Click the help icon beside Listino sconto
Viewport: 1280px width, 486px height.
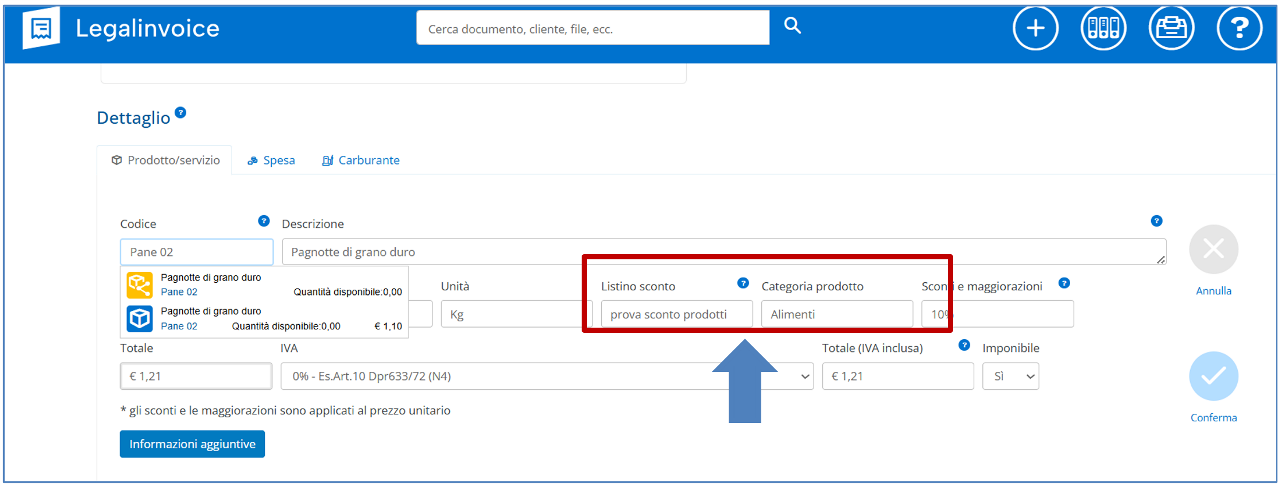pos(743,283)
